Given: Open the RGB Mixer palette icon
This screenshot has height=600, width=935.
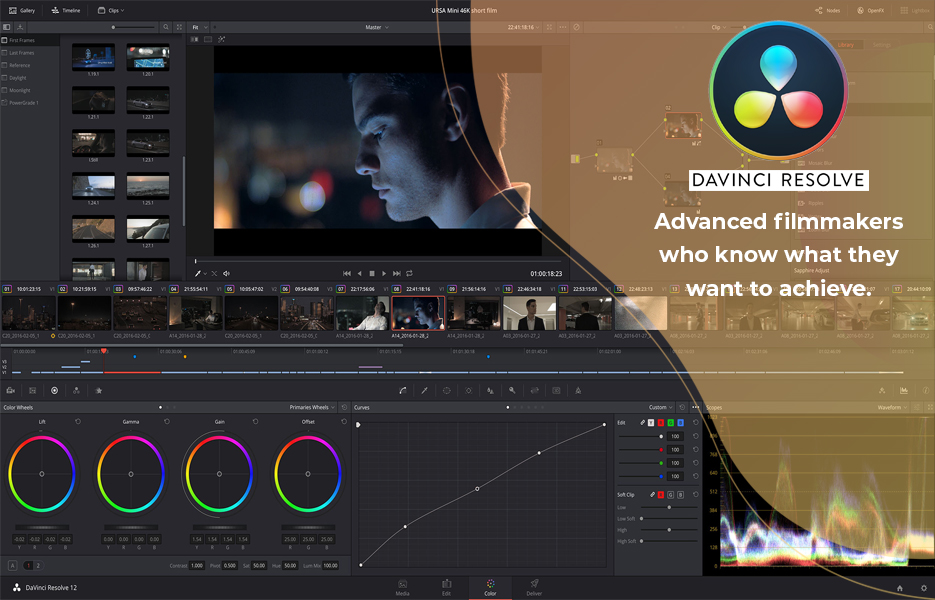Looking at the screenshot, I should pyautogui.click(x=76, y=391).
